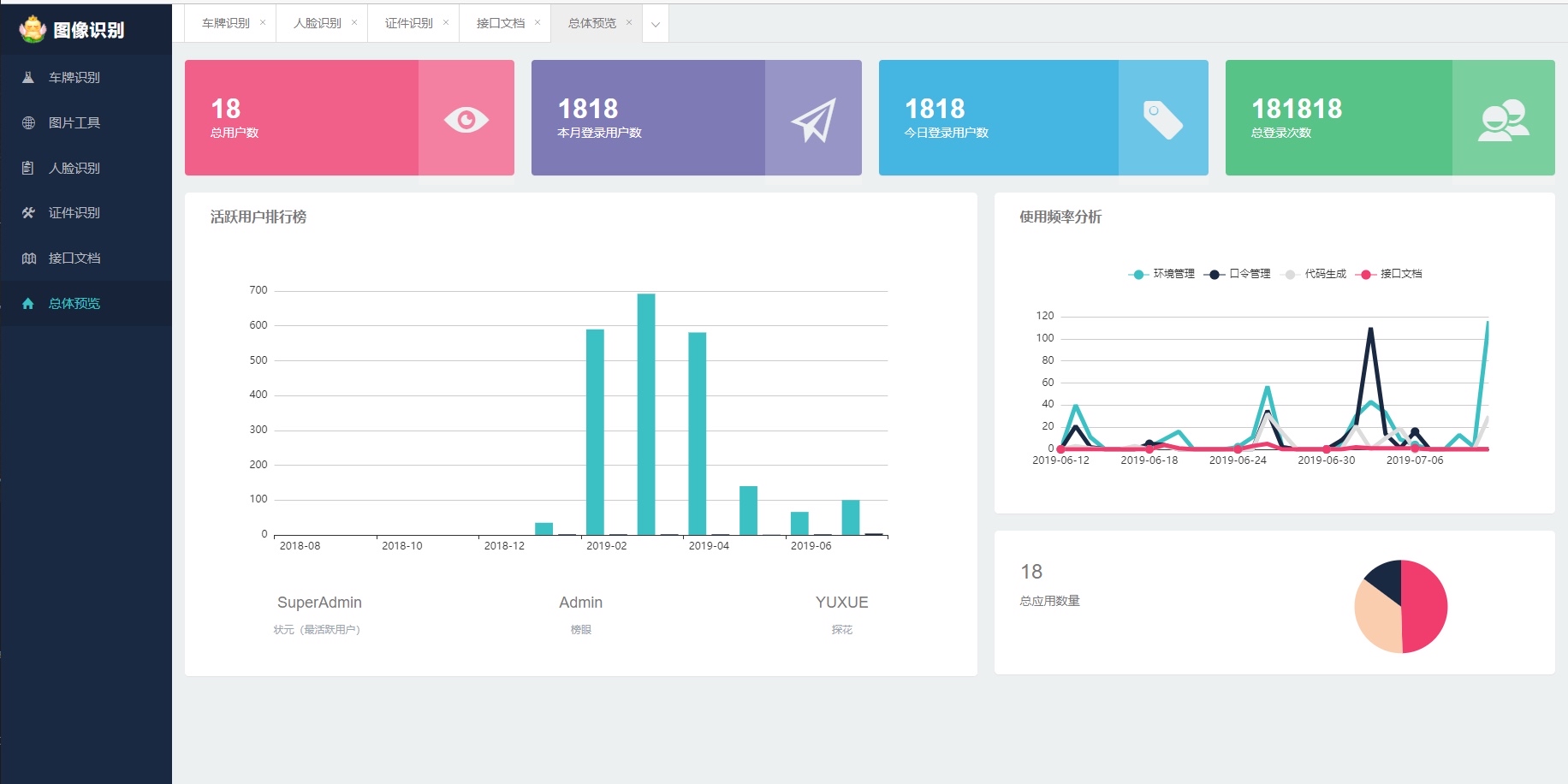Click the paper plane icon on 本月登录用户数 card

[x=813, y=120]
